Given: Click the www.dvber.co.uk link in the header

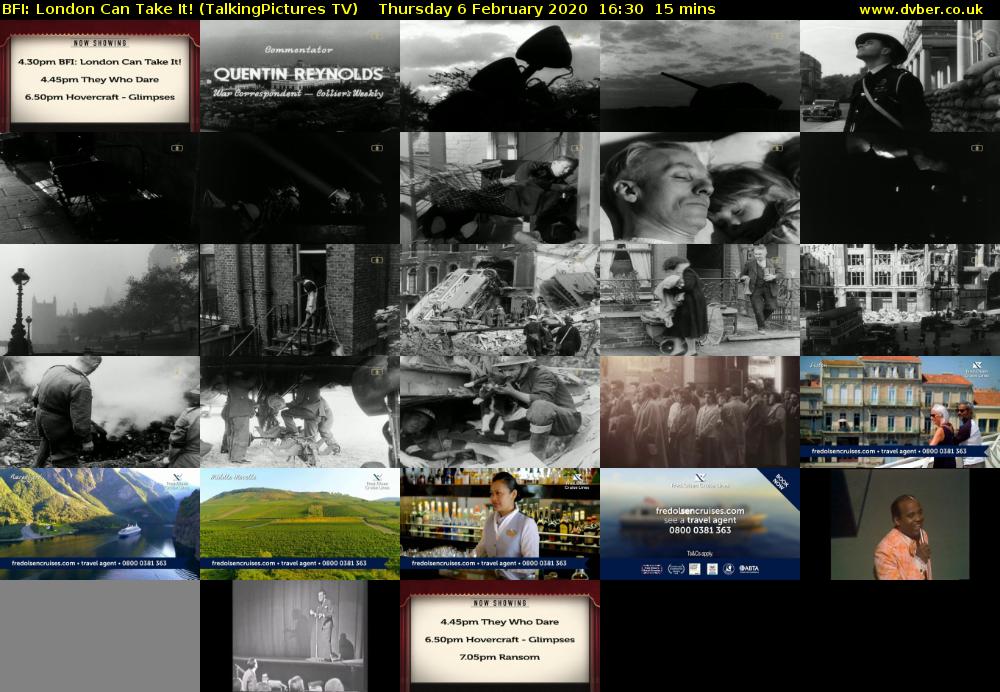Looking at the screenshot, I should click(x=921, y=10).
